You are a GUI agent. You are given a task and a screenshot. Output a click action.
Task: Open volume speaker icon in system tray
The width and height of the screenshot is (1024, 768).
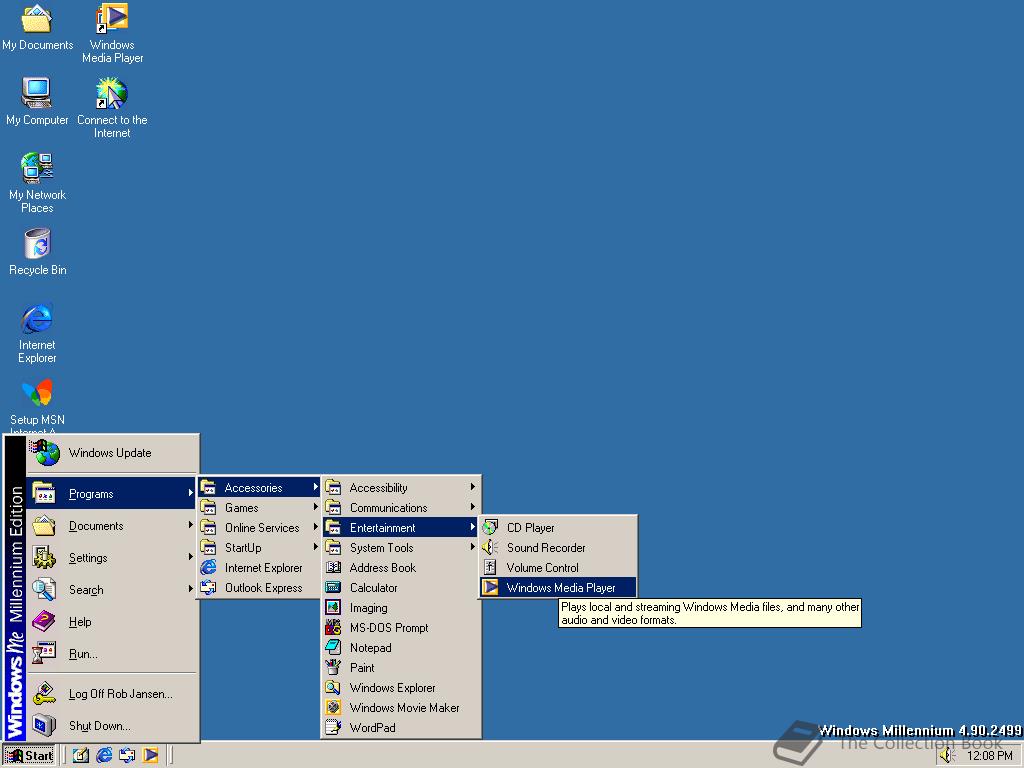[x=948, y=756]
